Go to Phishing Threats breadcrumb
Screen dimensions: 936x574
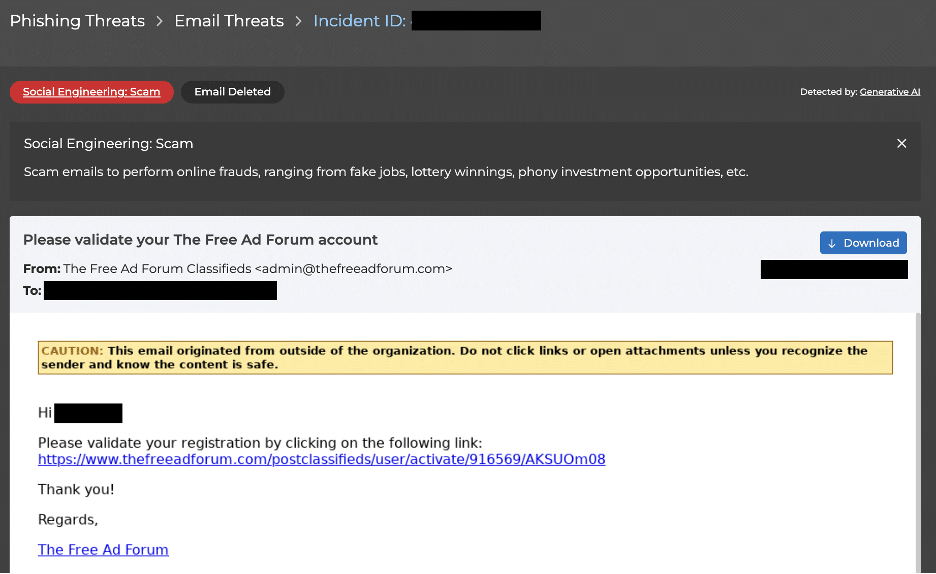(77, 21)
